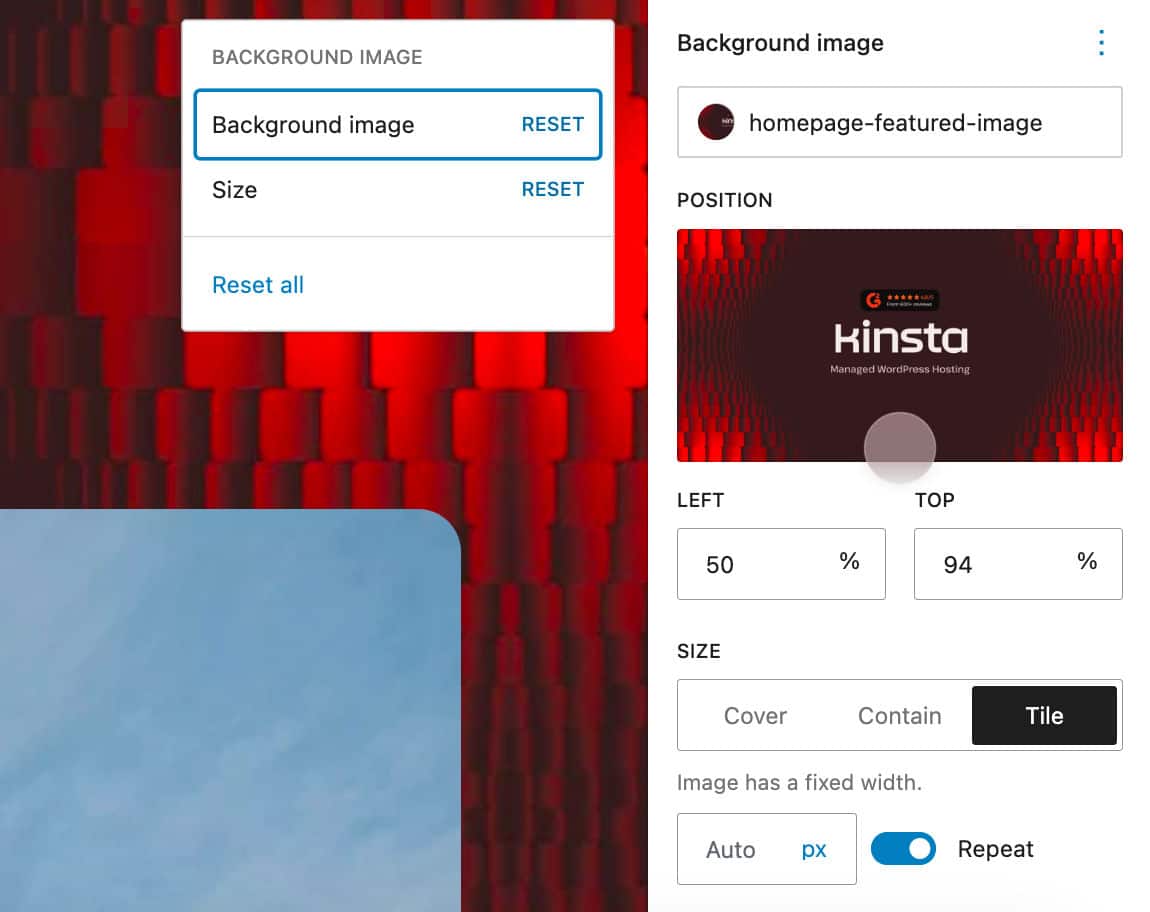
Task: Switch size mode to Cover
Action: click(x=756, y=715)
